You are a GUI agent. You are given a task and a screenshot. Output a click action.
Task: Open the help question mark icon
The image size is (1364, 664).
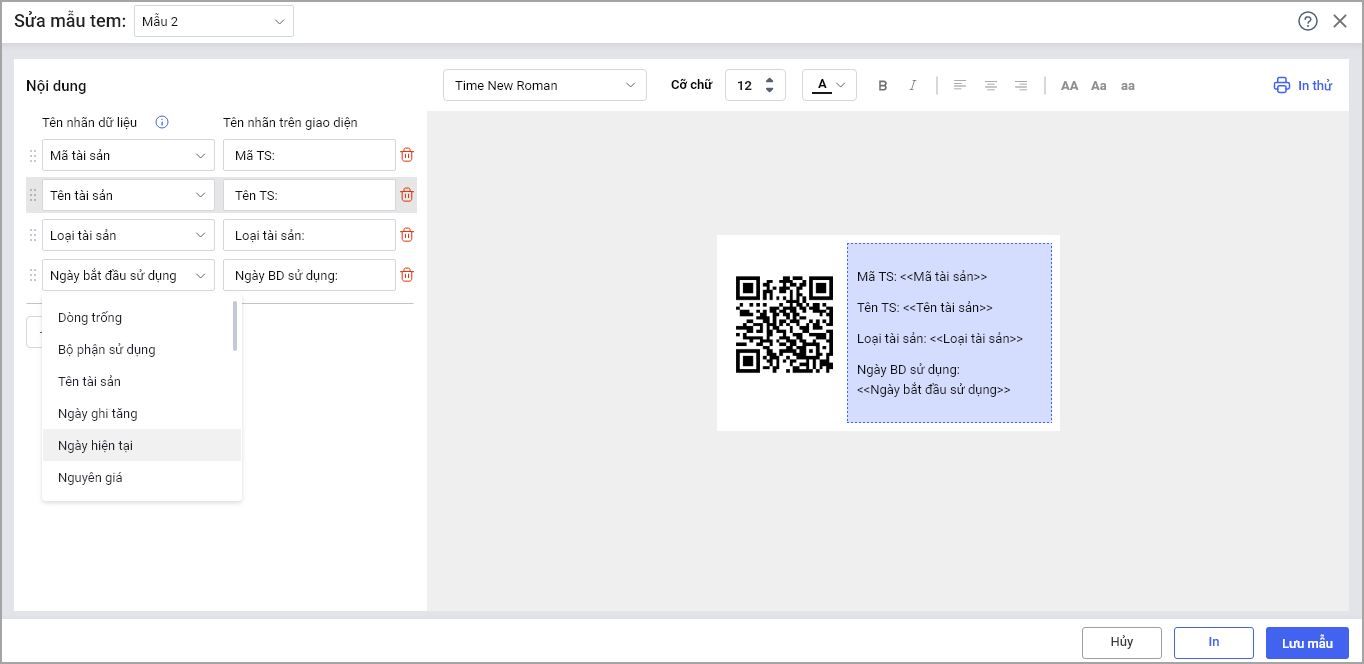(1307, 21)
